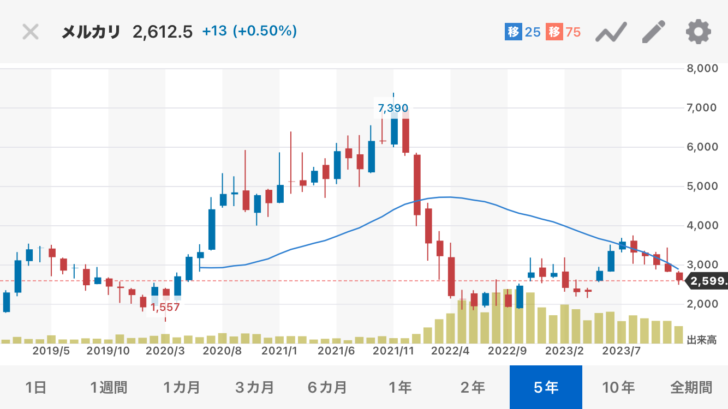Select the active 5年 tab

coord(546,387)
